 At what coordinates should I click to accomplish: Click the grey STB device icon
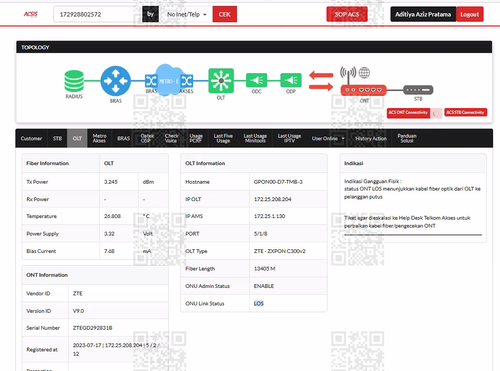coord(418,90)
